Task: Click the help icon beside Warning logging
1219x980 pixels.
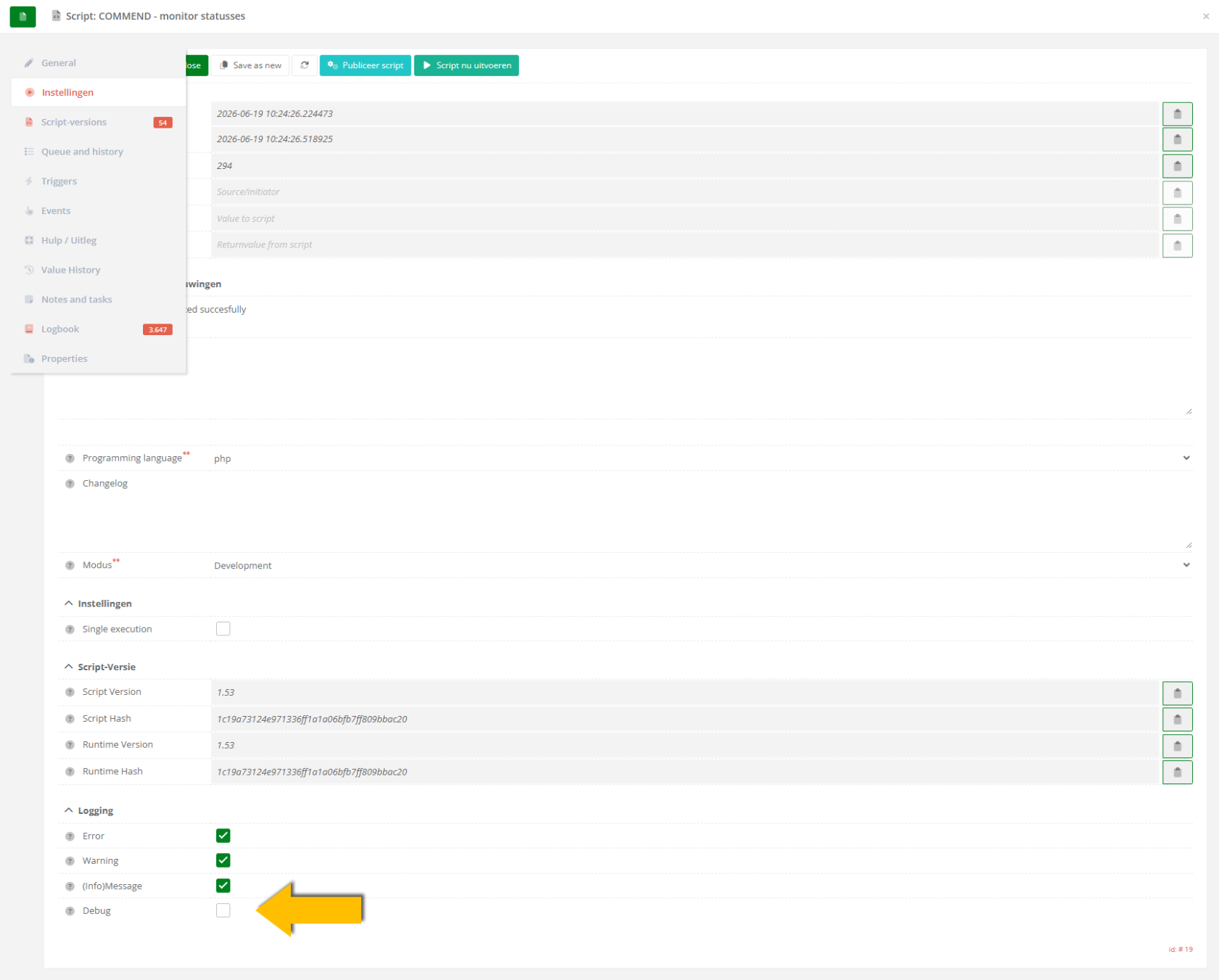Action: [x=70, y=861]
